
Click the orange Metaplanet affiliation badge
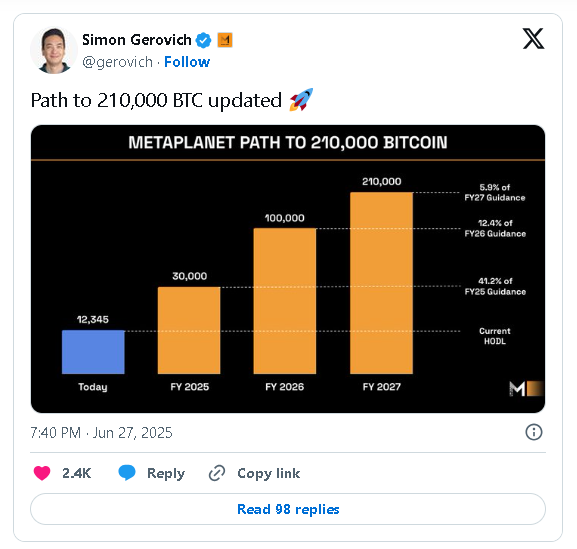pyautogui.click(x=225, y=40)
